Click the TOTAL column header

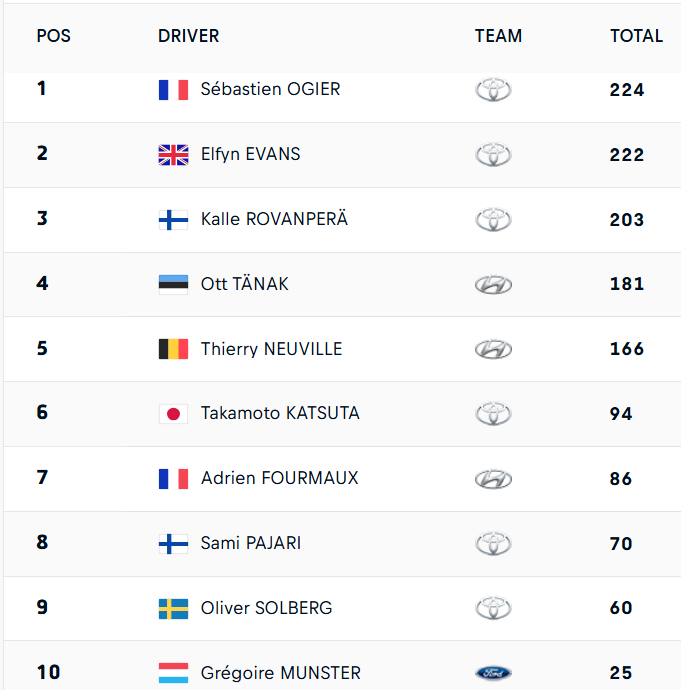tap(636, 36)
